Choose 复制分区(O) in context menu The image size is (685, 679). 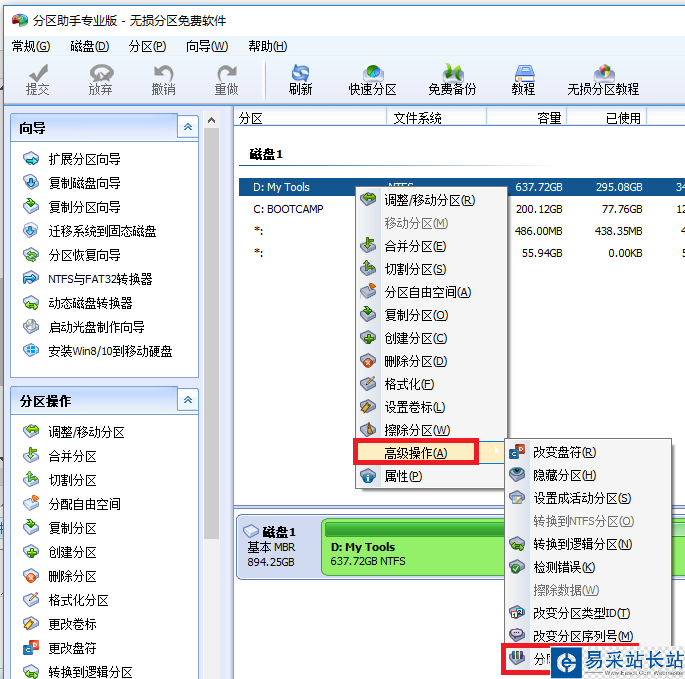click(431, 315)
